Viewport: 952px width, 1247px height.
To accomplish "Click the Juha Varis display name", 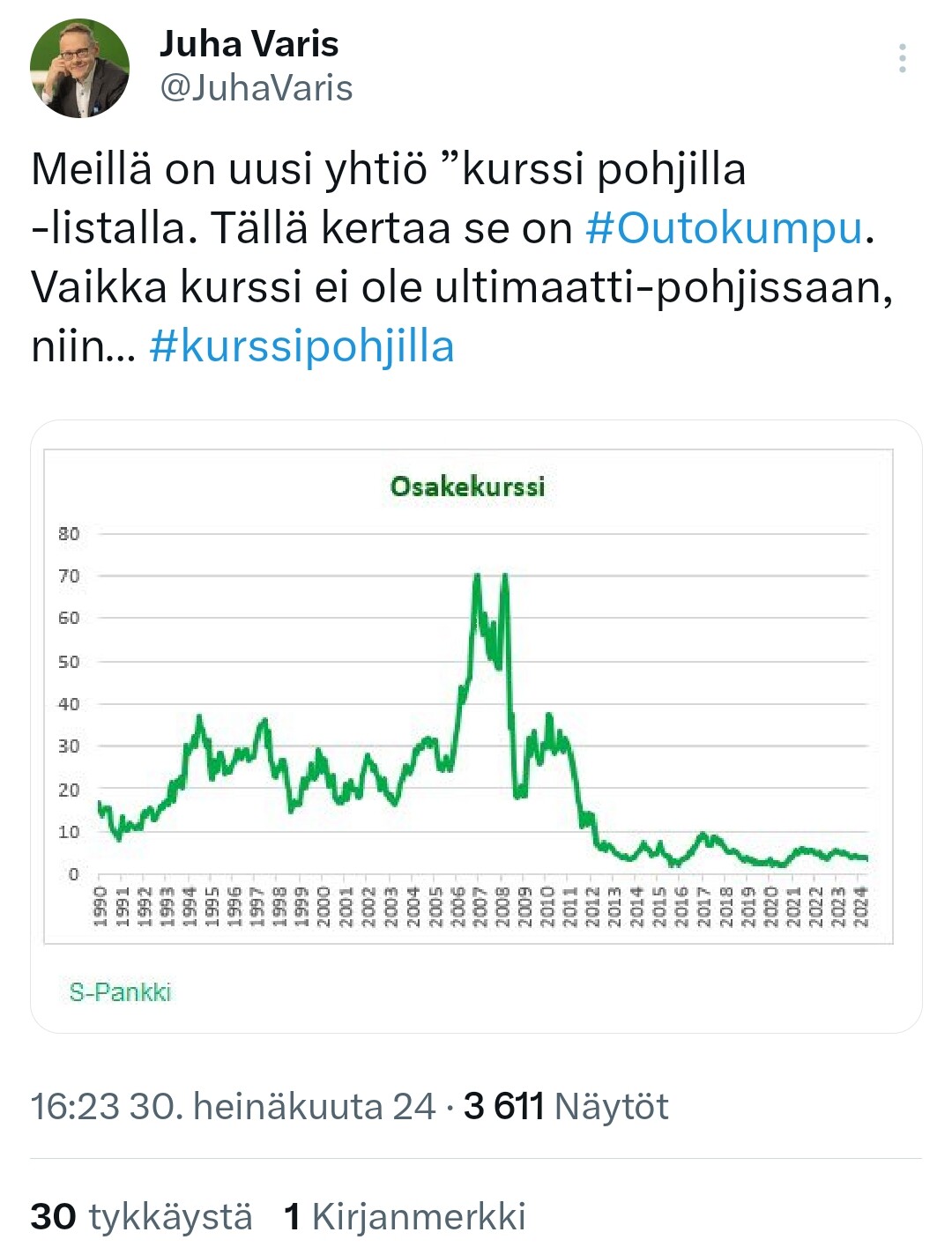I will point(249,44).
